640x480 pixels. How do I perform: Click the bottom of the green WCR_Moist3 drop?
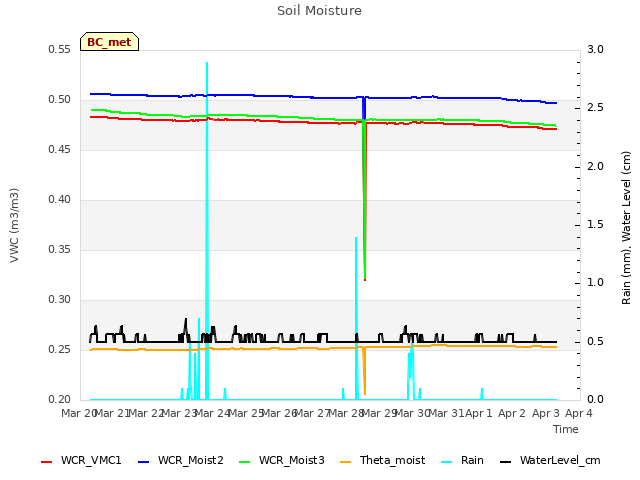pyautogui.click(x=365, y=278)
